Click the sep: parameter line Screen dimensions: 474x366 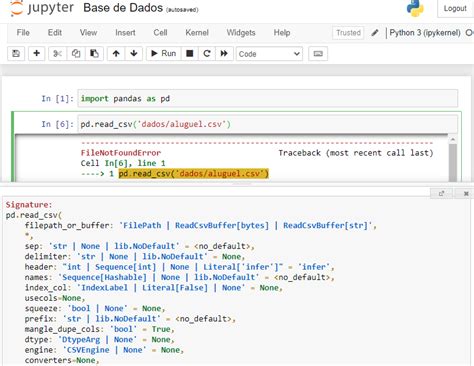pyautogui.click(x=139, y=246)
